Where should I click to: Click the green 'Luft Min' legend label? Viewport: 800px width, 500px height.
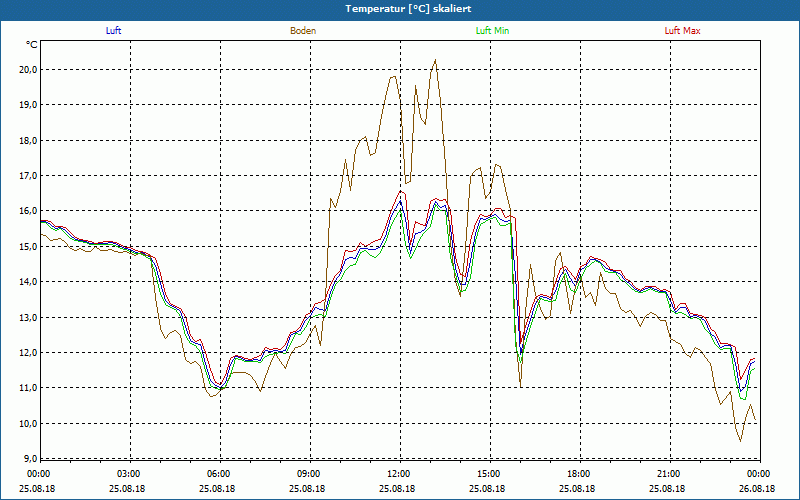(492, 31)
